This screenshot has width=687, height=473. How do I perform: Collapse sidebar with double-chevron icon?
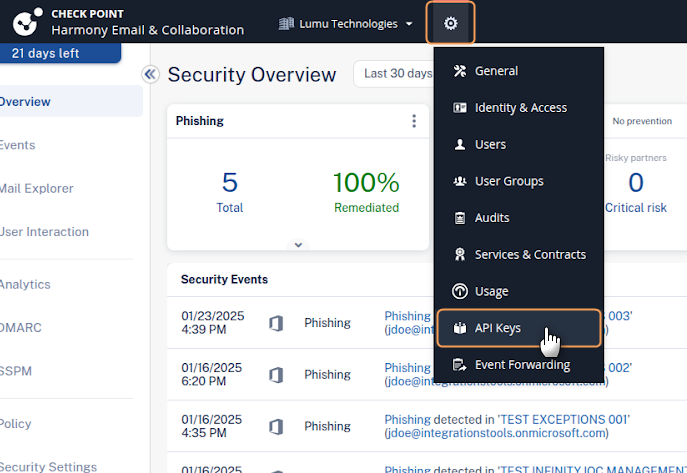tap(151, 74)
